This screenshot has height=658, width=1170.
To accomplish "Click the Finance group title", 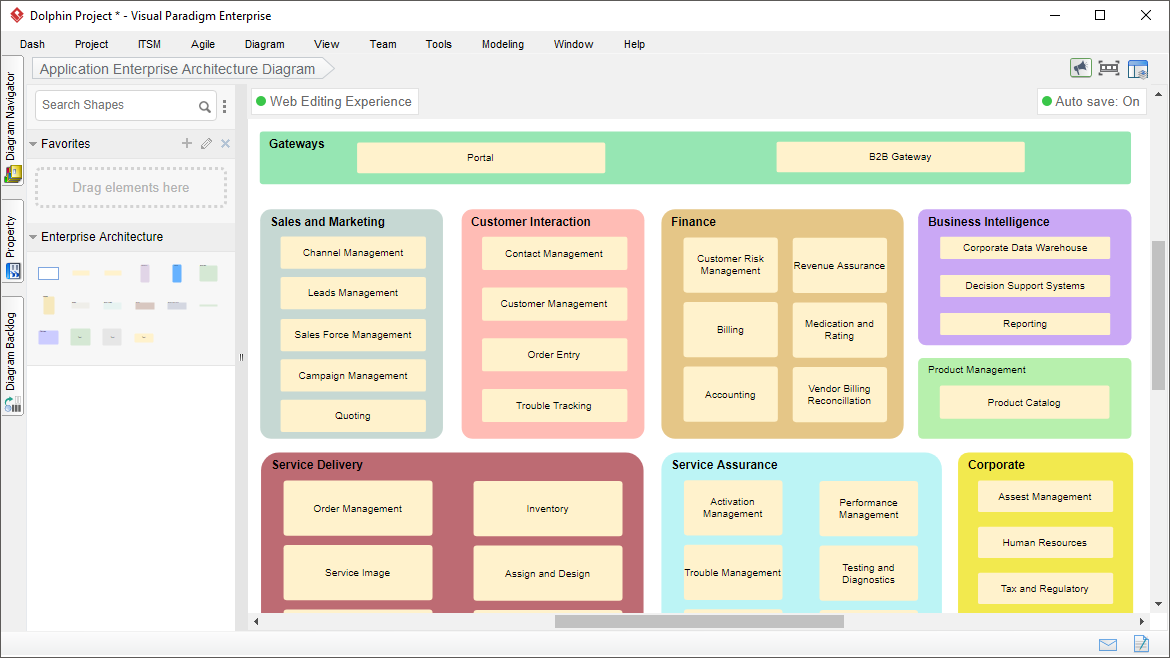I will [693, 222].
